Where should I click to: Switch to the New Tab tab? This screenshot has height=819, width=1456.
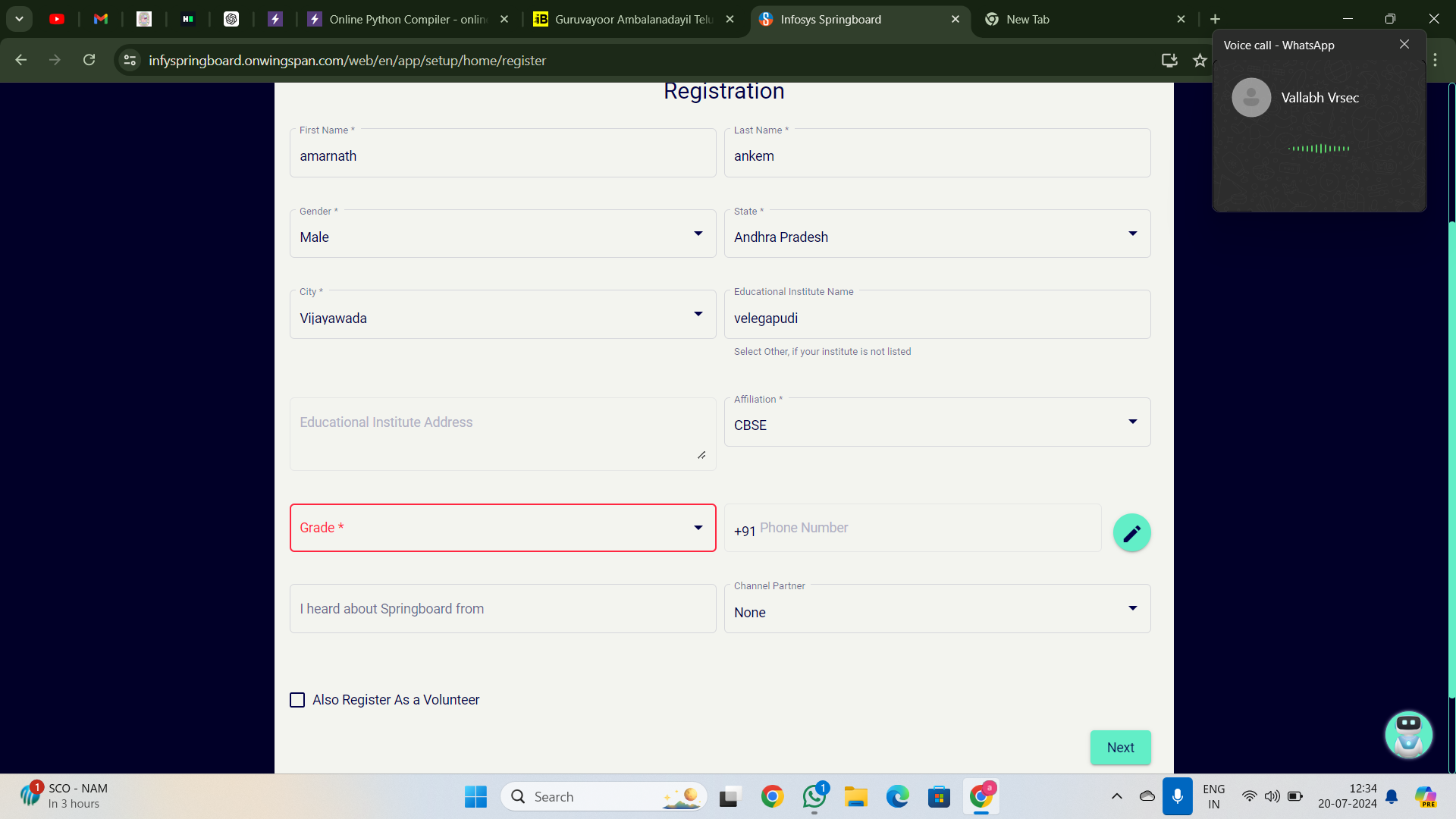(x=1086, y=19)
